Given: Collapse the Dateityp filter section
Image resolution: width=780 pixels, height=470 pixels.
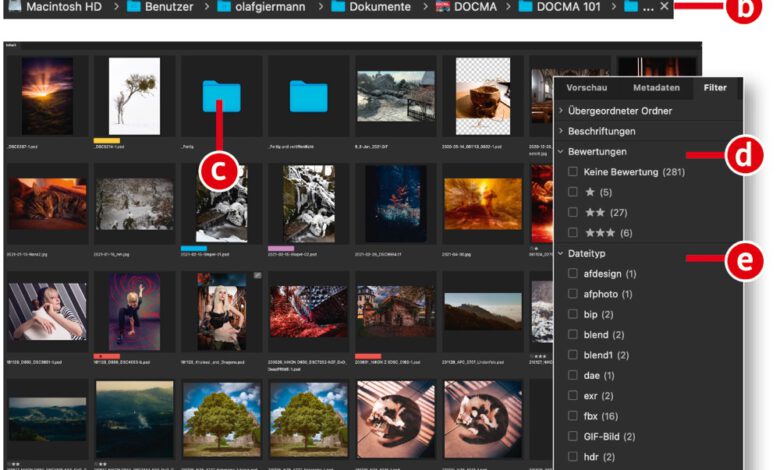Looking at the screenshot, I should pos(561,254).
